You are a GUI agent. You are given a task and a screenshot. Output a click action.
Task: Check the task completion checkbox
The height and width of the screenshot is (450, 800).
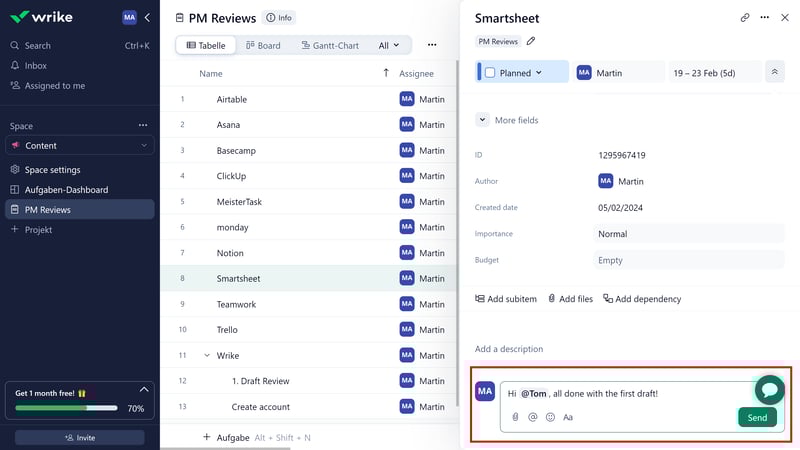(490, 73)
